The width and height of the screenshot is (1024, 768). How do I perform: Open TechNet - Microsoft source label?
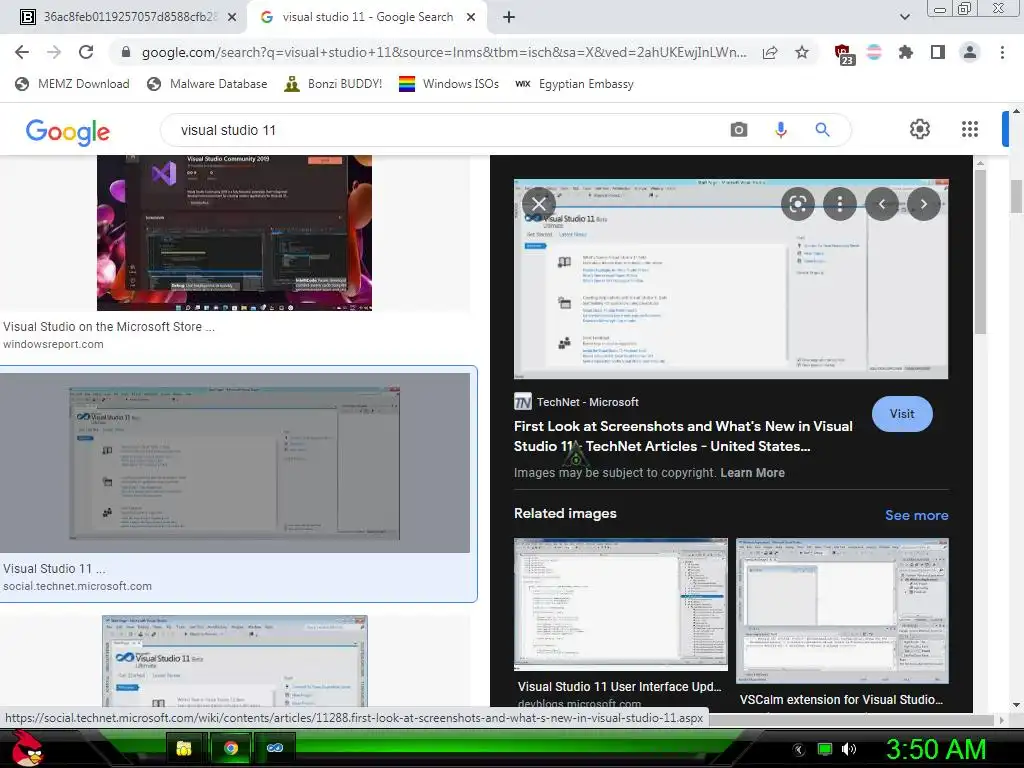click(576, 402)
